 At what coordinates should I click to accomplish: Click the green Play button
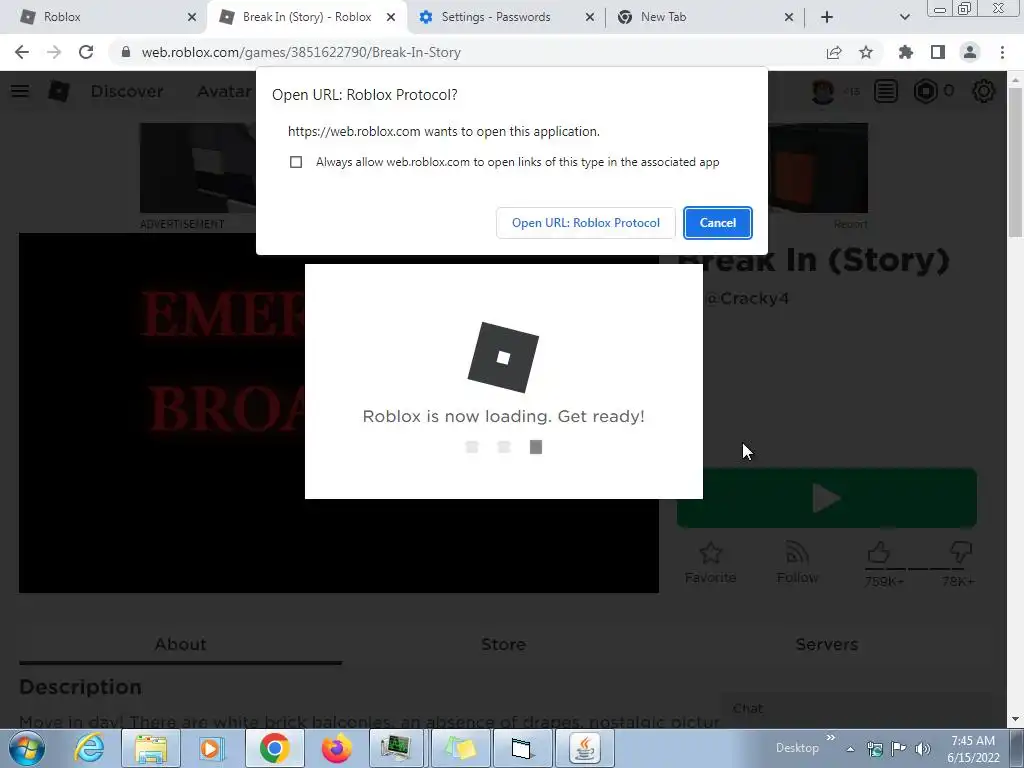point(827,498)
